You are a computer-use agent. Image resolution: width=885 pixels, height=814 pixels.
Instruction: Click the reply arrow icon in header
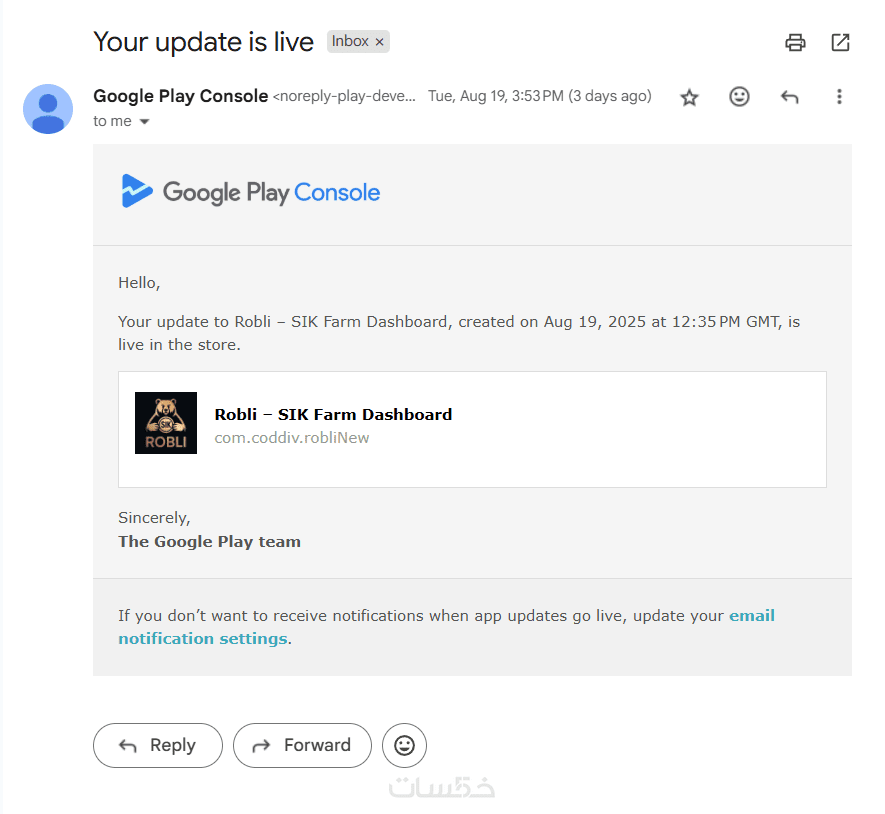[789, 97]
